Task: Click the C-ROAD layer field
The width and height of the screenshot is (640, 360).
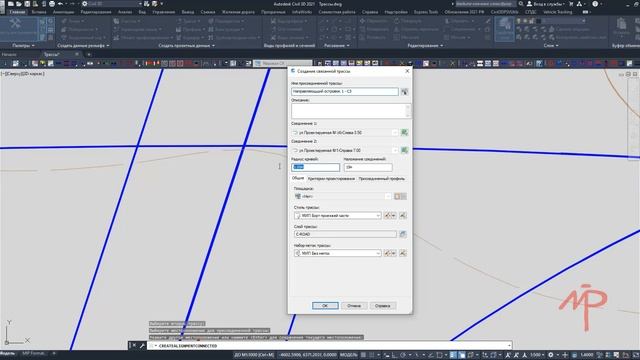Action: [x=345, y=234]
